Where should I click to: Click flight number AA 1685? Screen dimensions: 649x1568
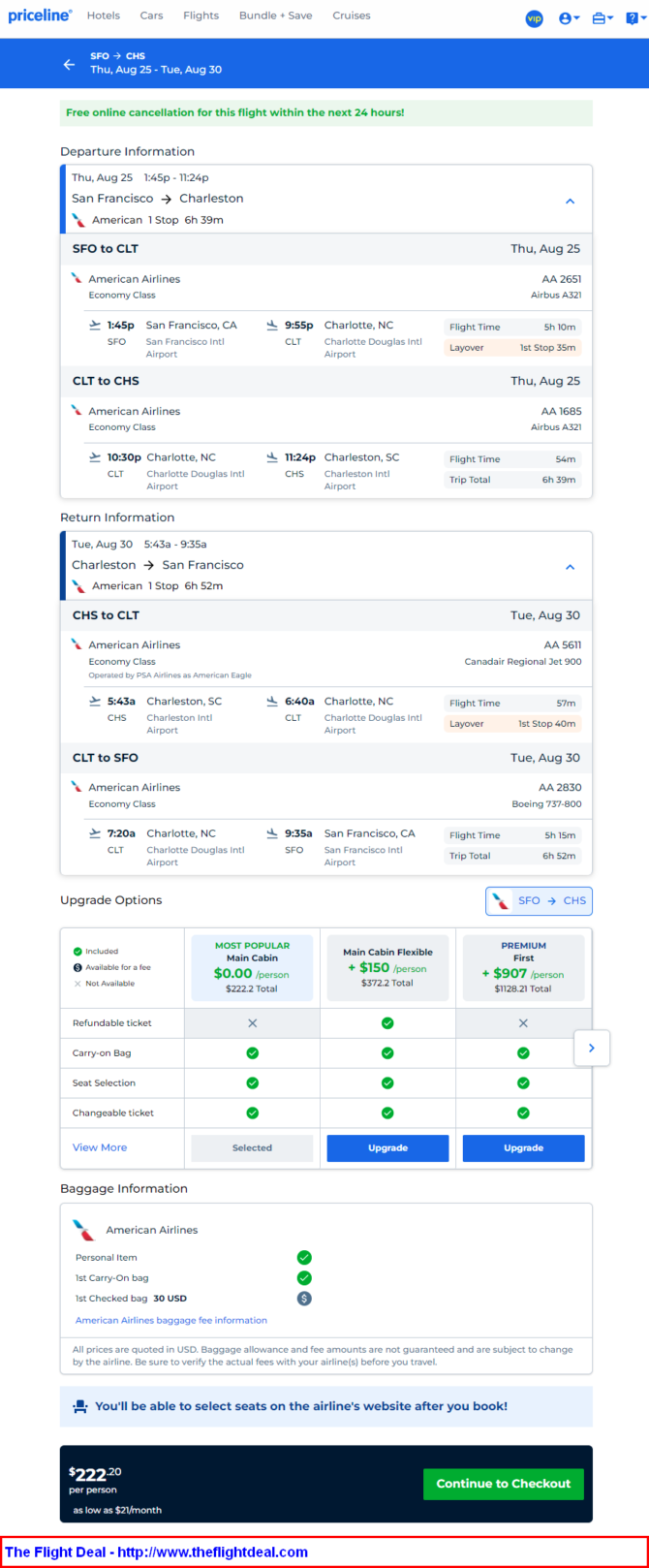[x=561, y=411]
